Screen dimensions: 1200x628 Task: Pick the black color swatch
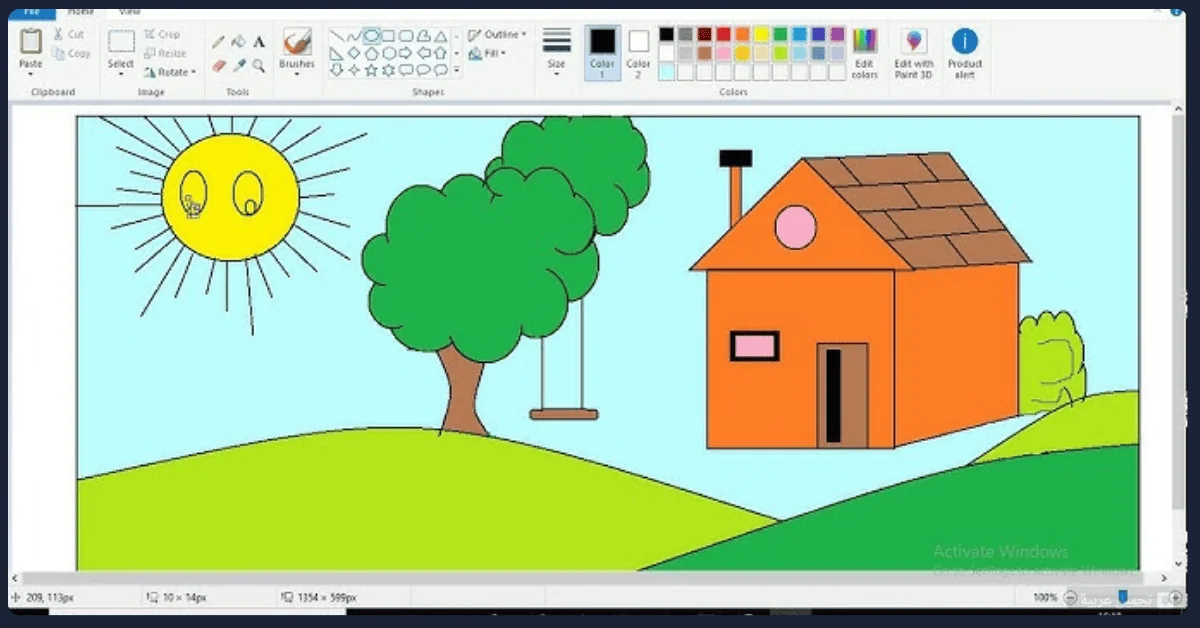coord(667,34)
